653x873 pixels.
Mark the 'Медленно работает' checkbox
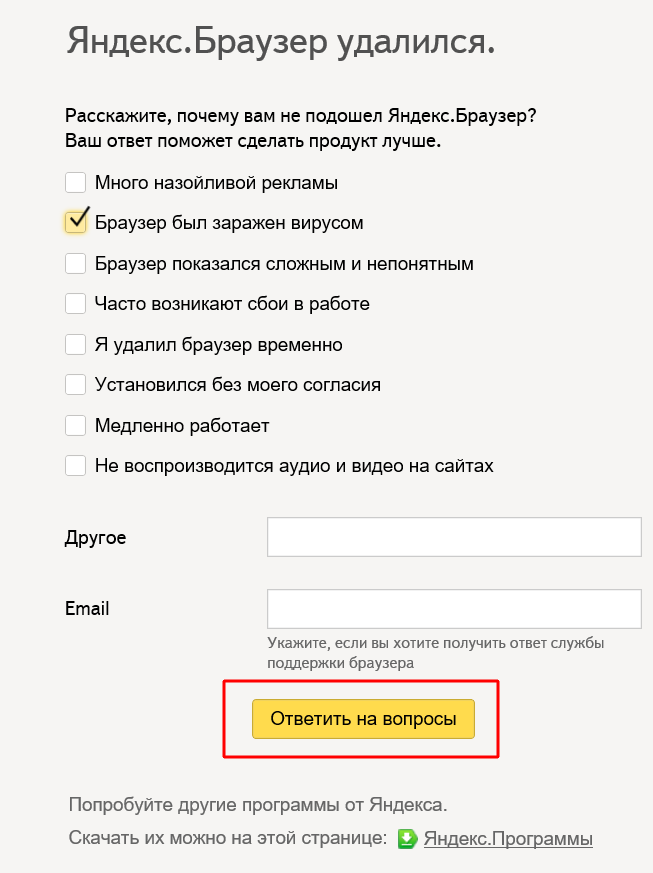click(75, 426)
